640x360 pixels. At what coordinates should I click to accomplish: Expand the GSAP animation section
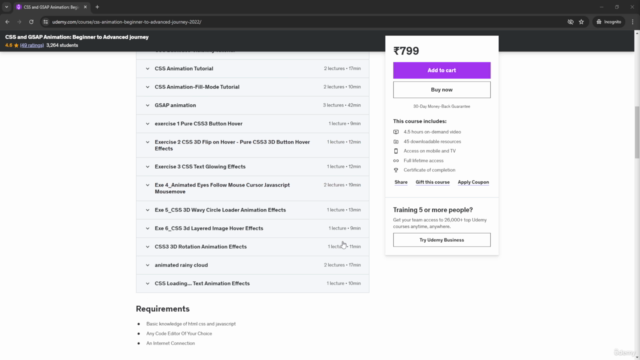(x=253, y=105)
